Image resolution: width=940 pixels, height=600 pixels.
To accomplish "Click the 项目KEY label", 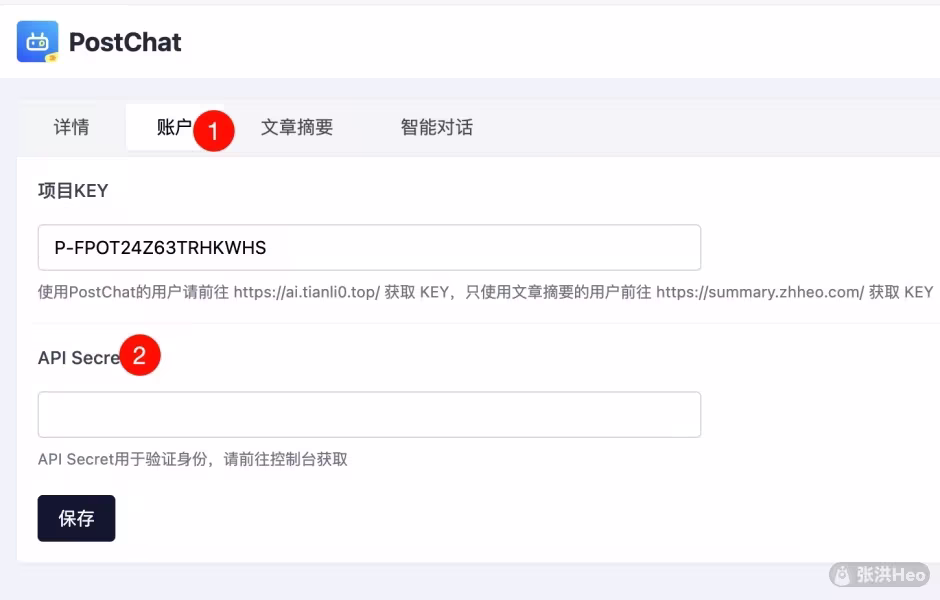I will coord(73,191).
